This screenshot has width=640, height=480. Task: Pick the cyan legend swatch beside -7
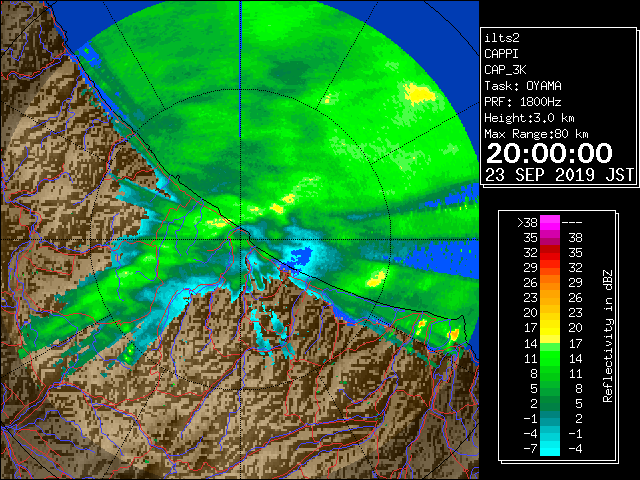coord(550,449)
